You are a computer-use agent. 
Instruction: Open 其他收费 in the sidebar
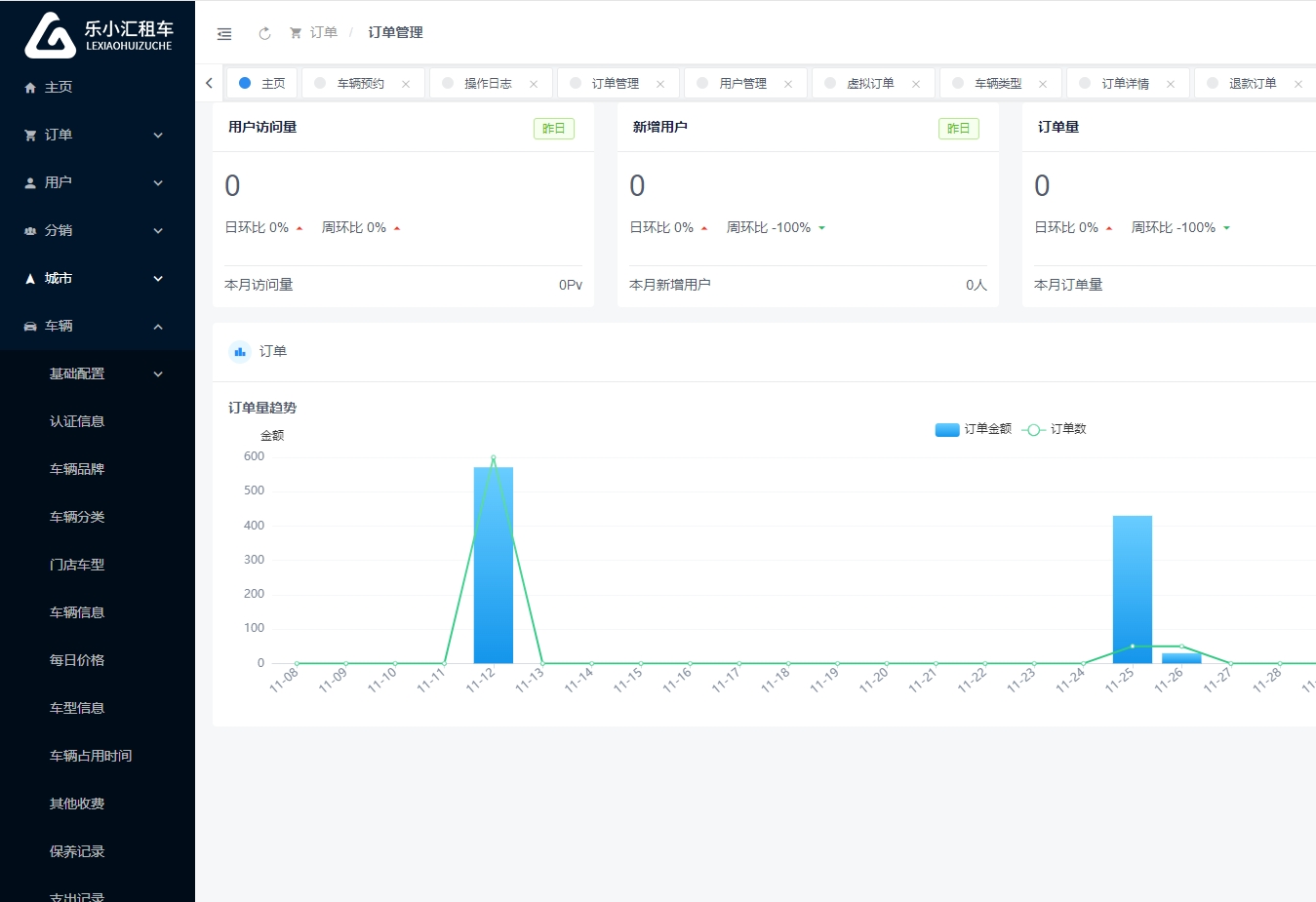click(x=98, y=804)
